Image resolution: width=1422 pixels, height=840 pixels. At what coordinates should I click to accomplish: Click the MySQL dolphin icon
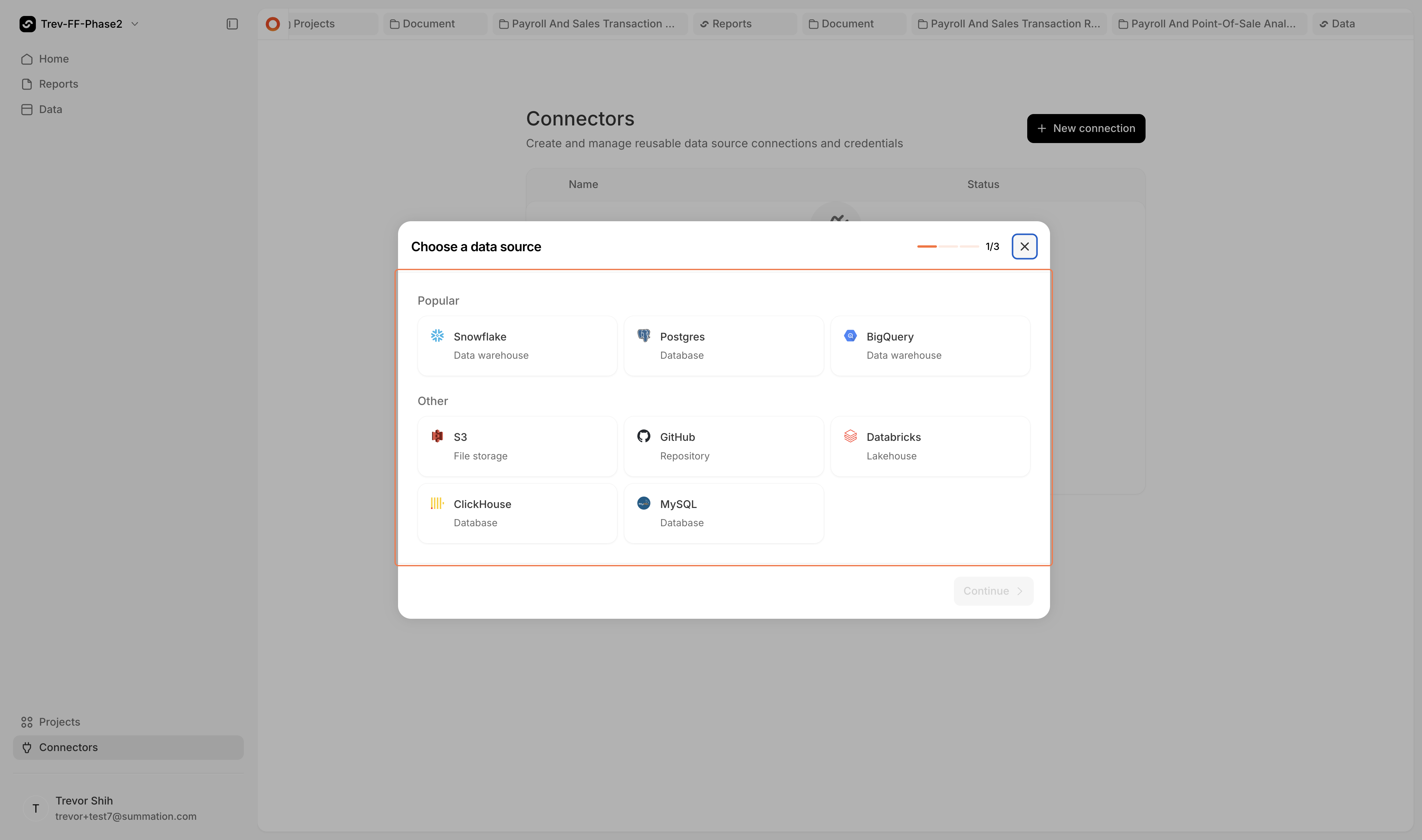(x=644, y=503)
